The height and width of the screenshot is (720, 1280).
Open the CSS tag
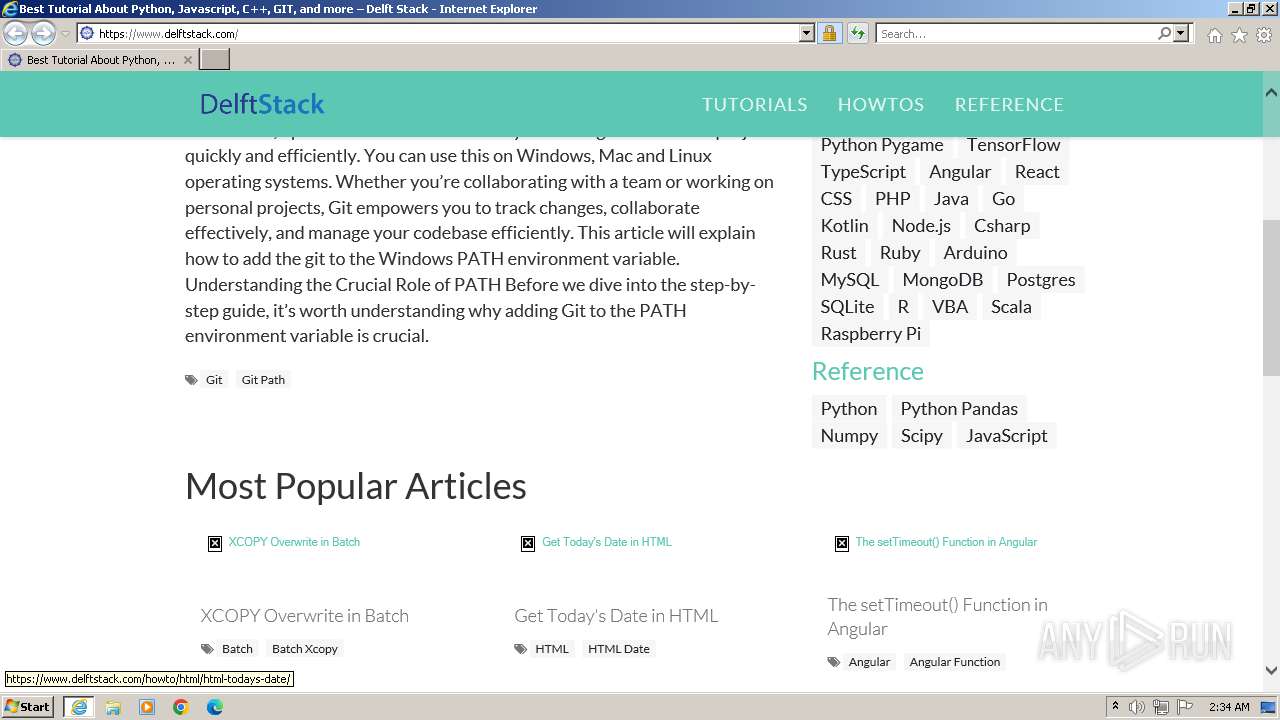click(836, 199)
